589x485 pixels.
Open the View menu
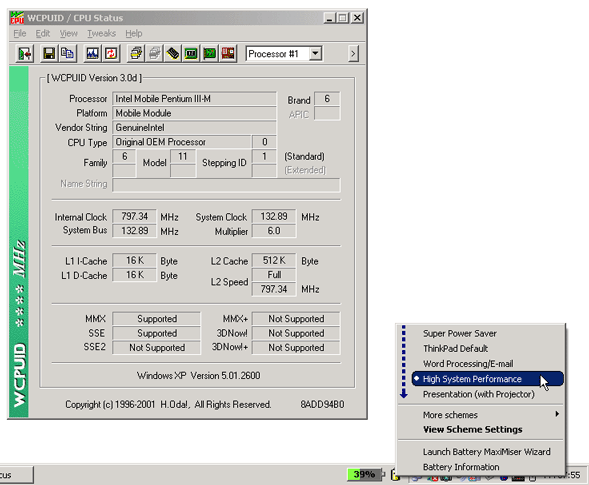(x=68, y=33)
